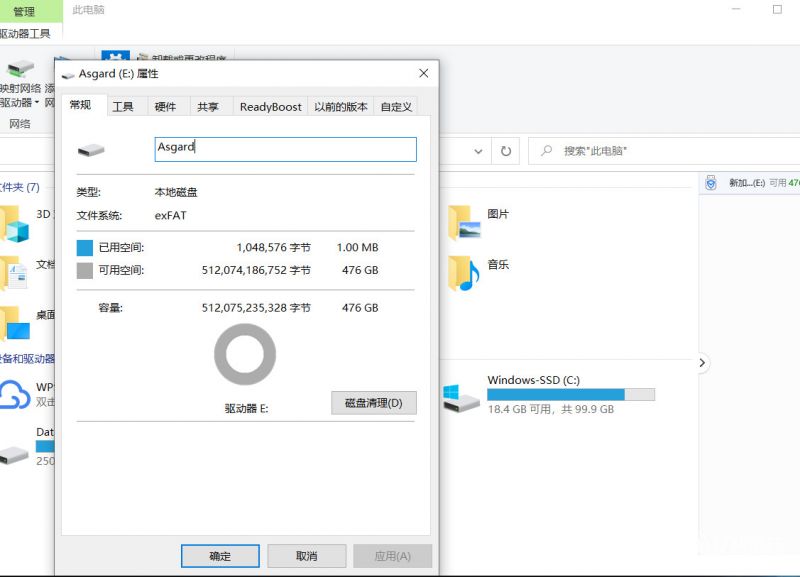This screenshot has width=800, height=577.
Task: Open the 3D objects folder icon
Action: pos(15,223)
